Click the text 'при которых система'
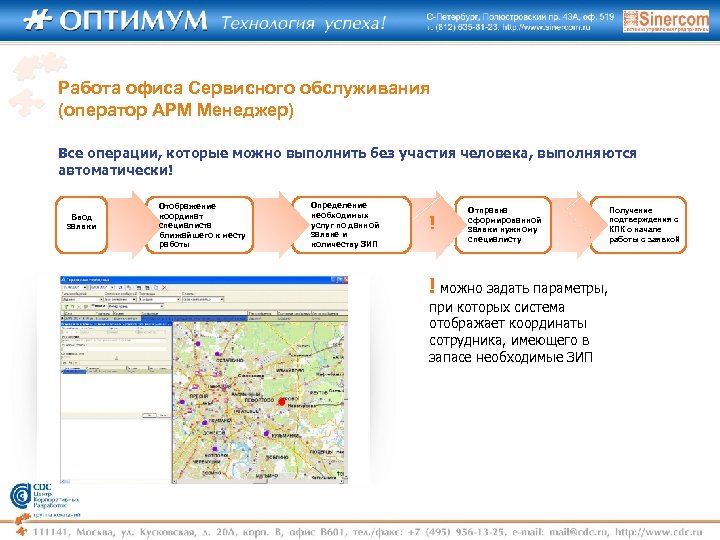Screen dimensions: 720x540 tap(496, 307)
